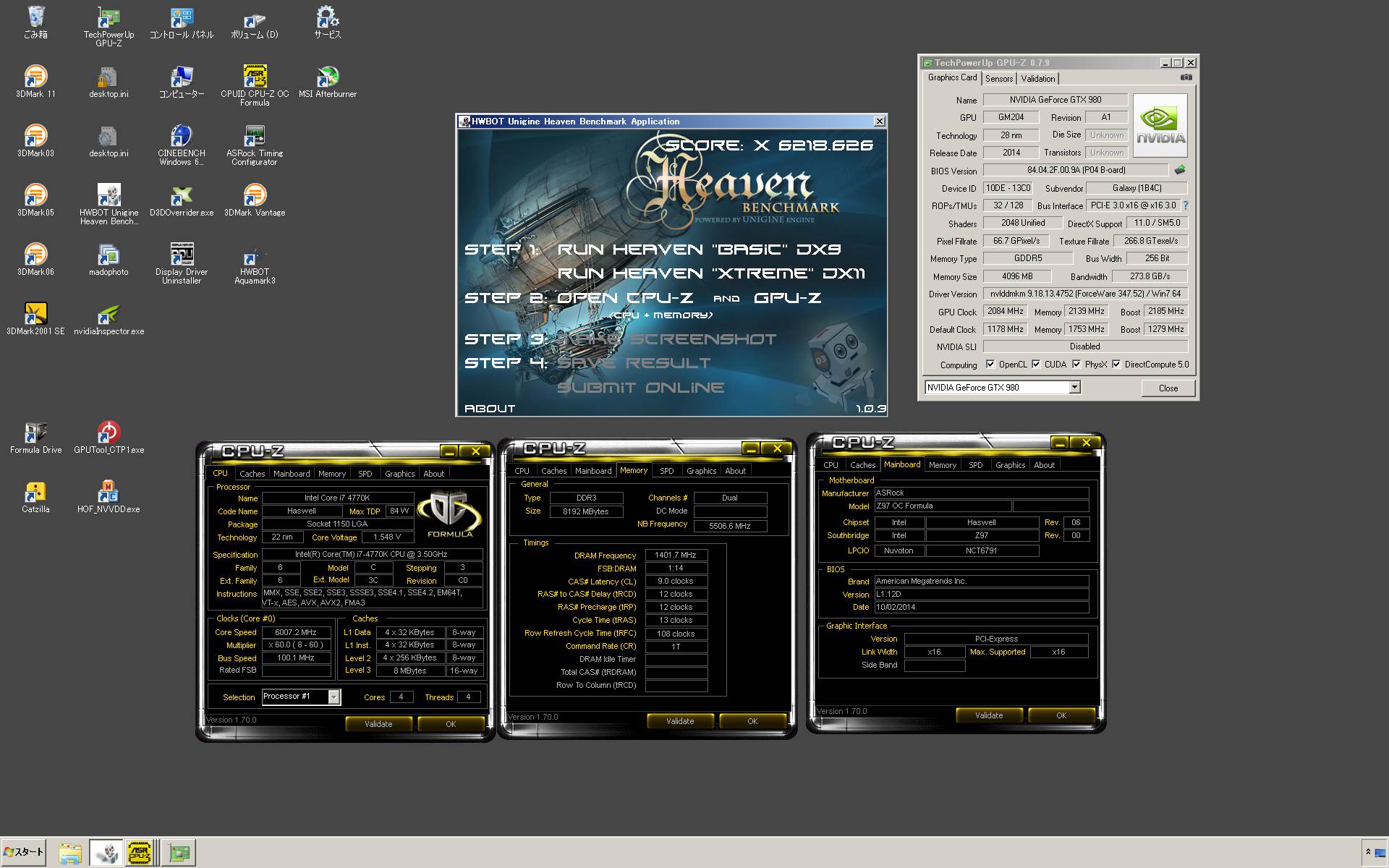This screenshot has height=868, width=1389.
Task: Switch to CPU-Z taskbar button
Action: [x=140, y=854]
